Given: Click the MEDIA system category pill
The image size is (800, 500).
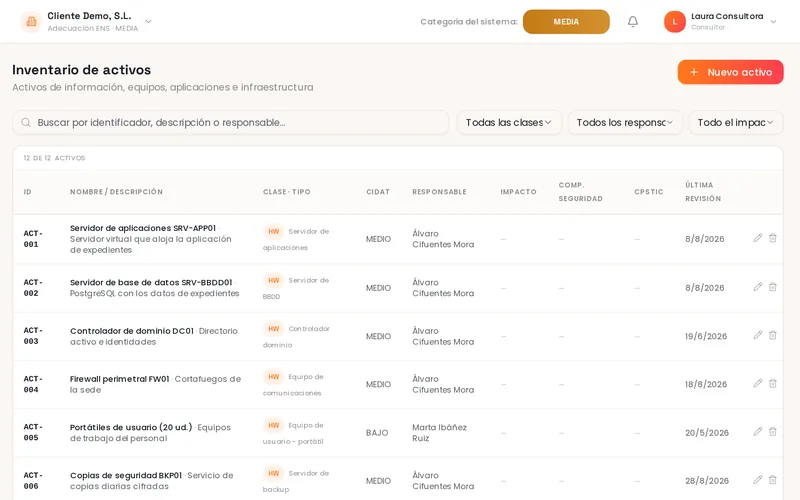Looking at the screenshot, I should point(566,22).
